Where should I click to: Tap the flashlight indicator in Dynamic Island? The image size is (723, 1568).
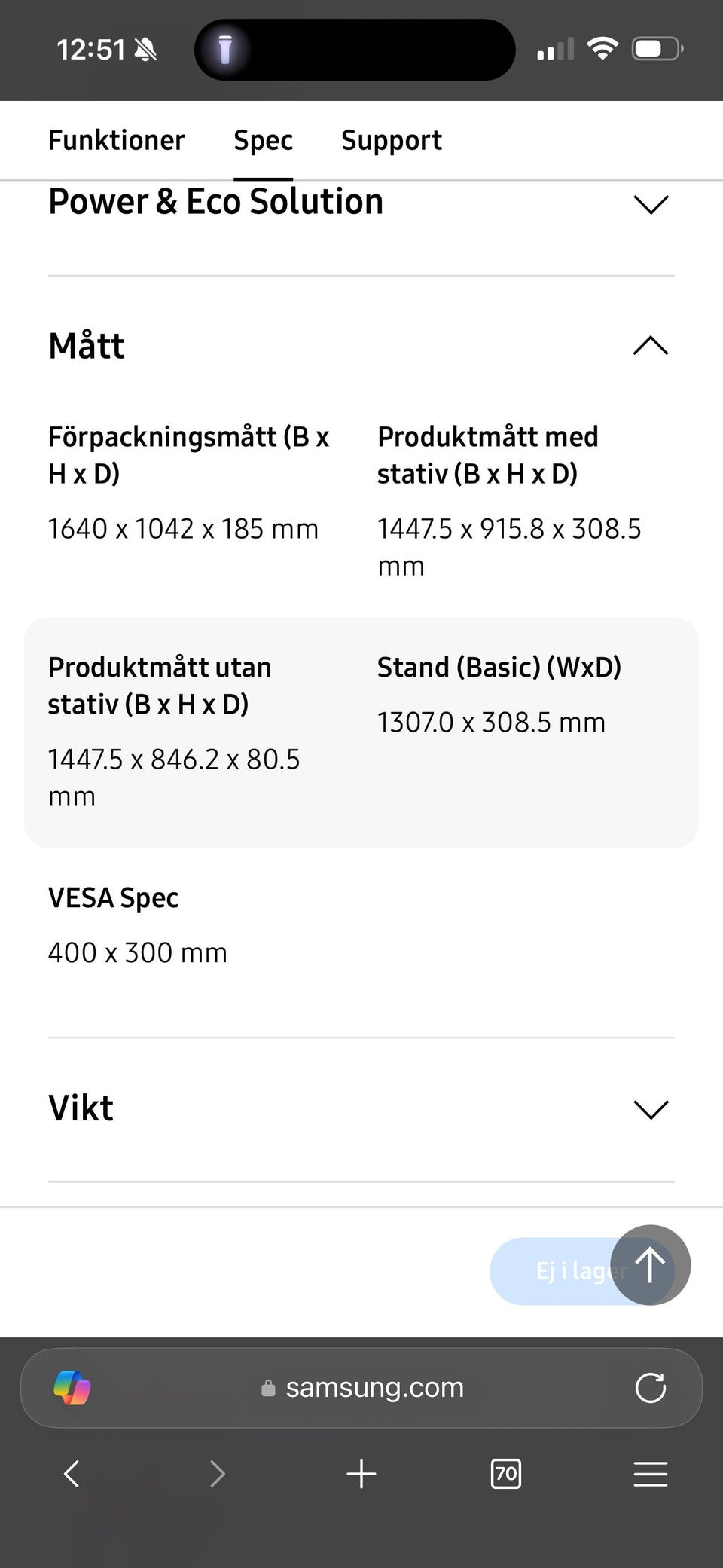225,50
